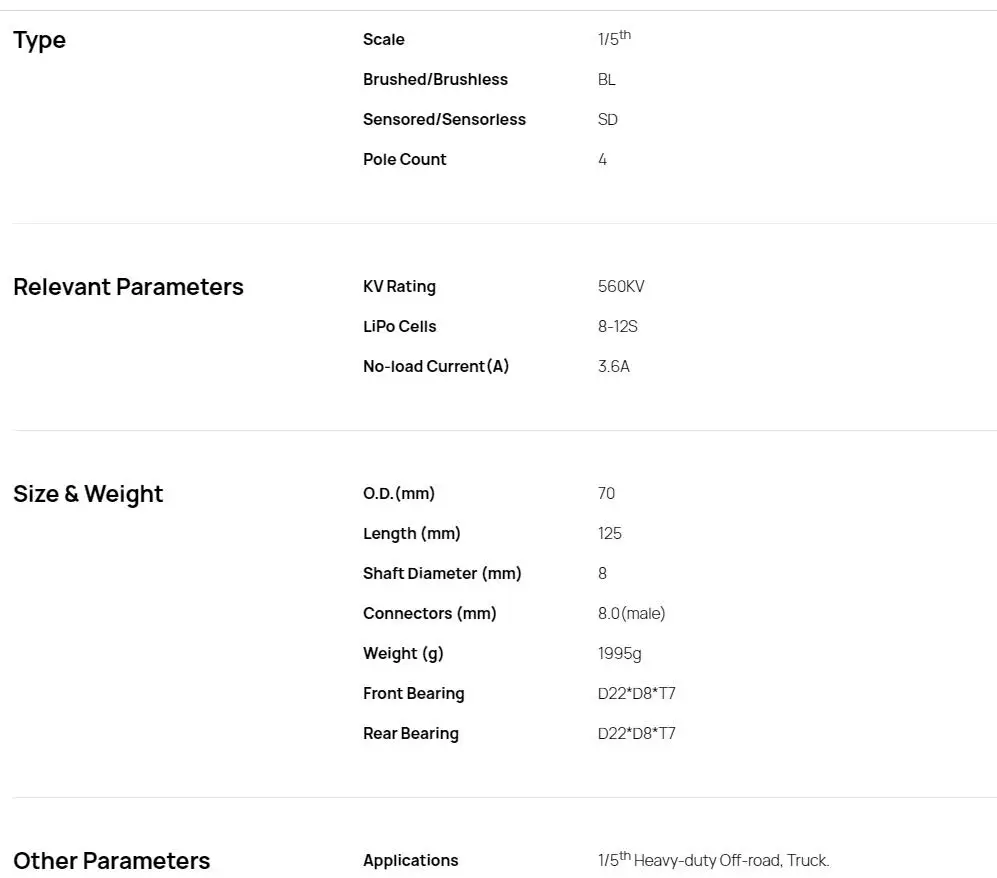Image resolution: width=997 pixels, height=878 pixels.
Task: Select the Length (mm) value 125
Action: [610, 533]
